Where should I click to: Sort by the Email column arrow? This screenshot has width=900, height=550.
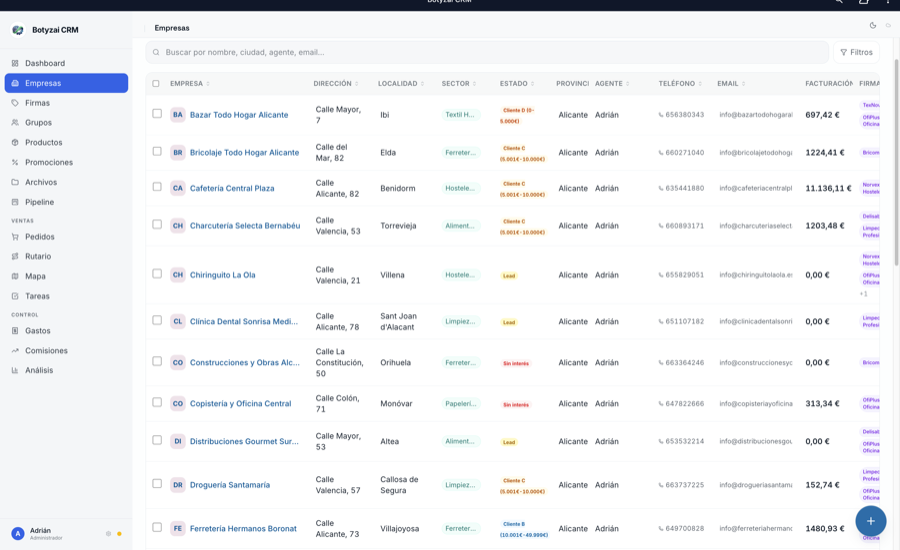[x=743, y=84]
